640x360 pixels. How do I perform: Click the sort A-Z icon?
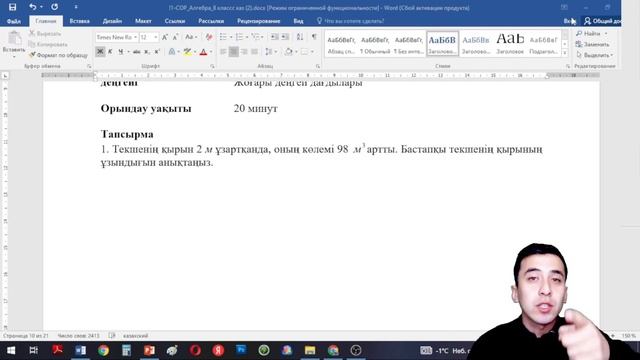click(300, 37)
